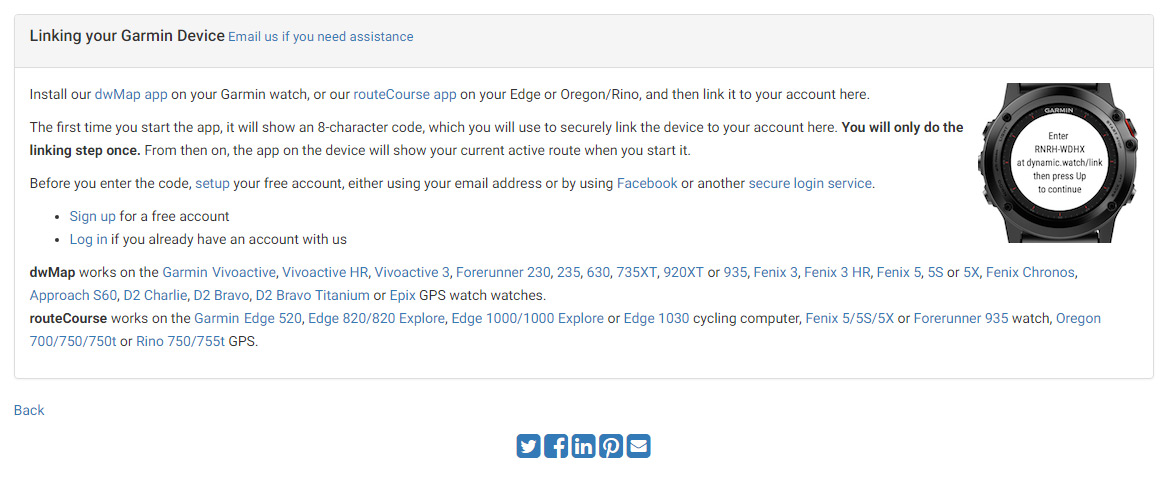Open the Forerunner 935 watch link
Image resolution: width=1164 pixels, height=492 pixels.
click(961, 318)
